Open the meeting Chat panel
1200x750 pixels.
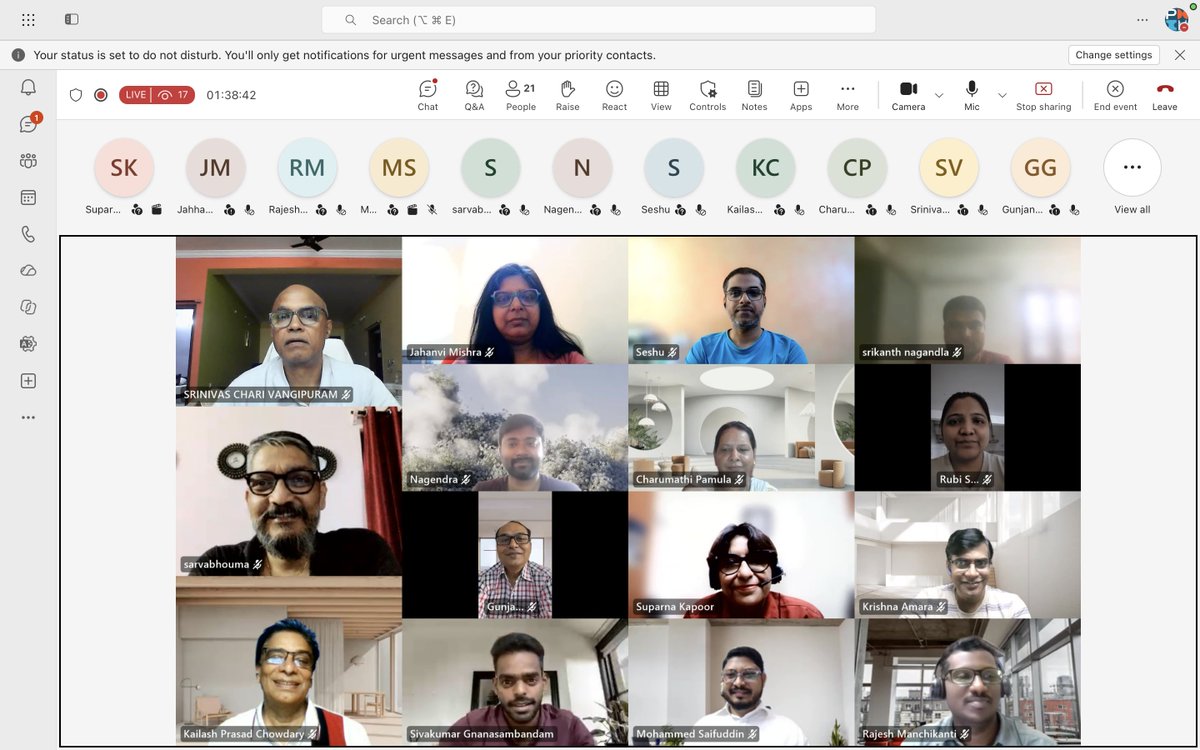click(428, 95)
